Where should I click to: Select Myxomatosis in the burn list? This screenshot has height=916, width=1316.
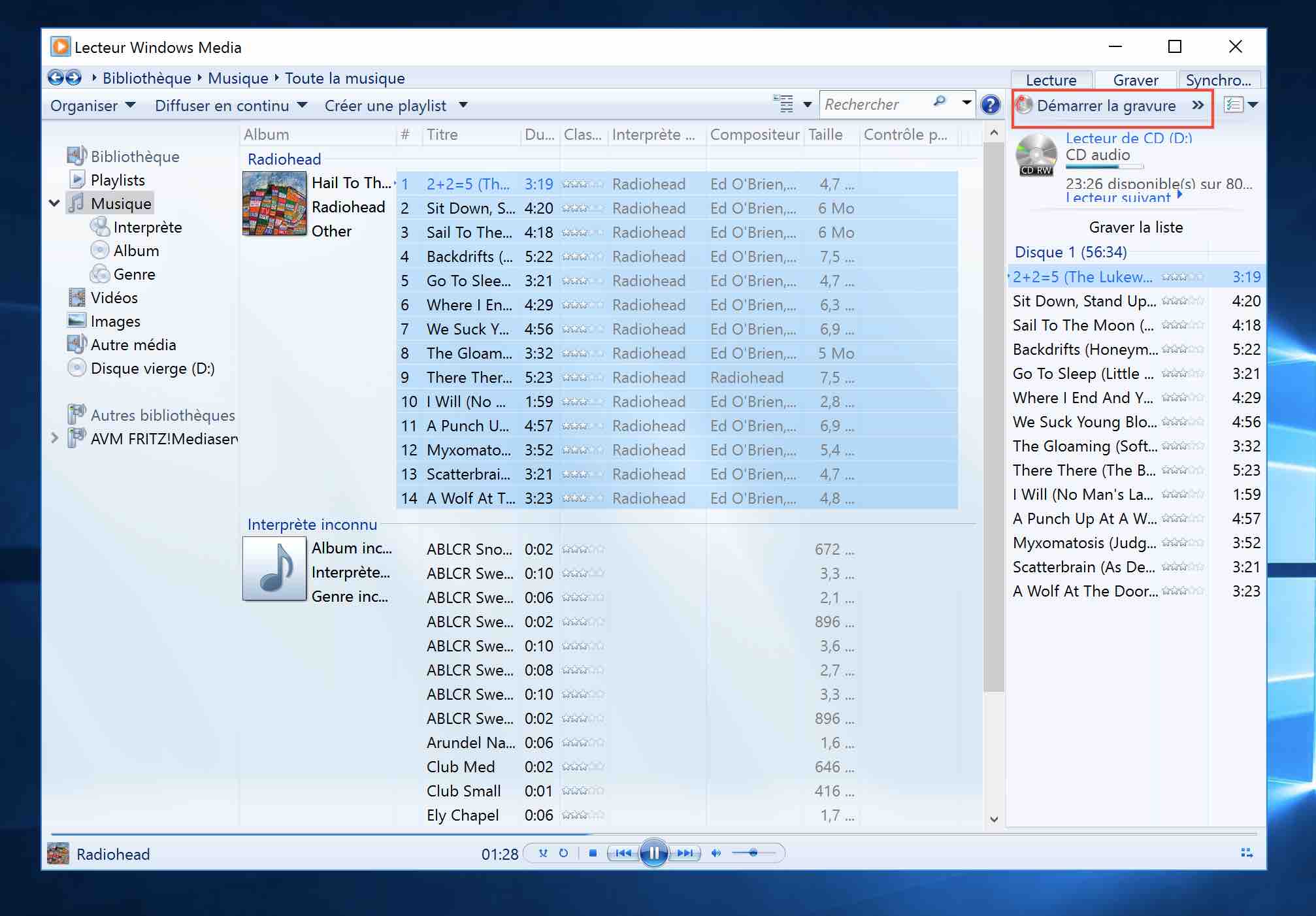coord(1136,542)
